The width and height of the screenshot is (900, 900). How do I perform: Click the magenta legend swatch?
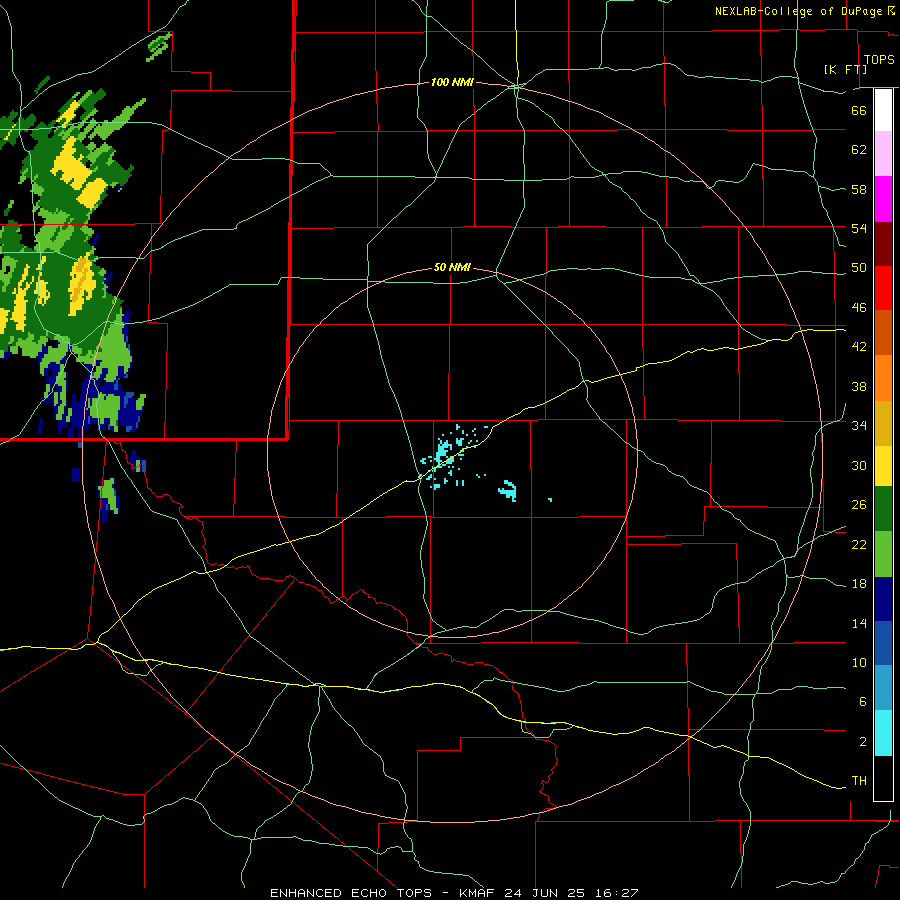click(883, 199)
